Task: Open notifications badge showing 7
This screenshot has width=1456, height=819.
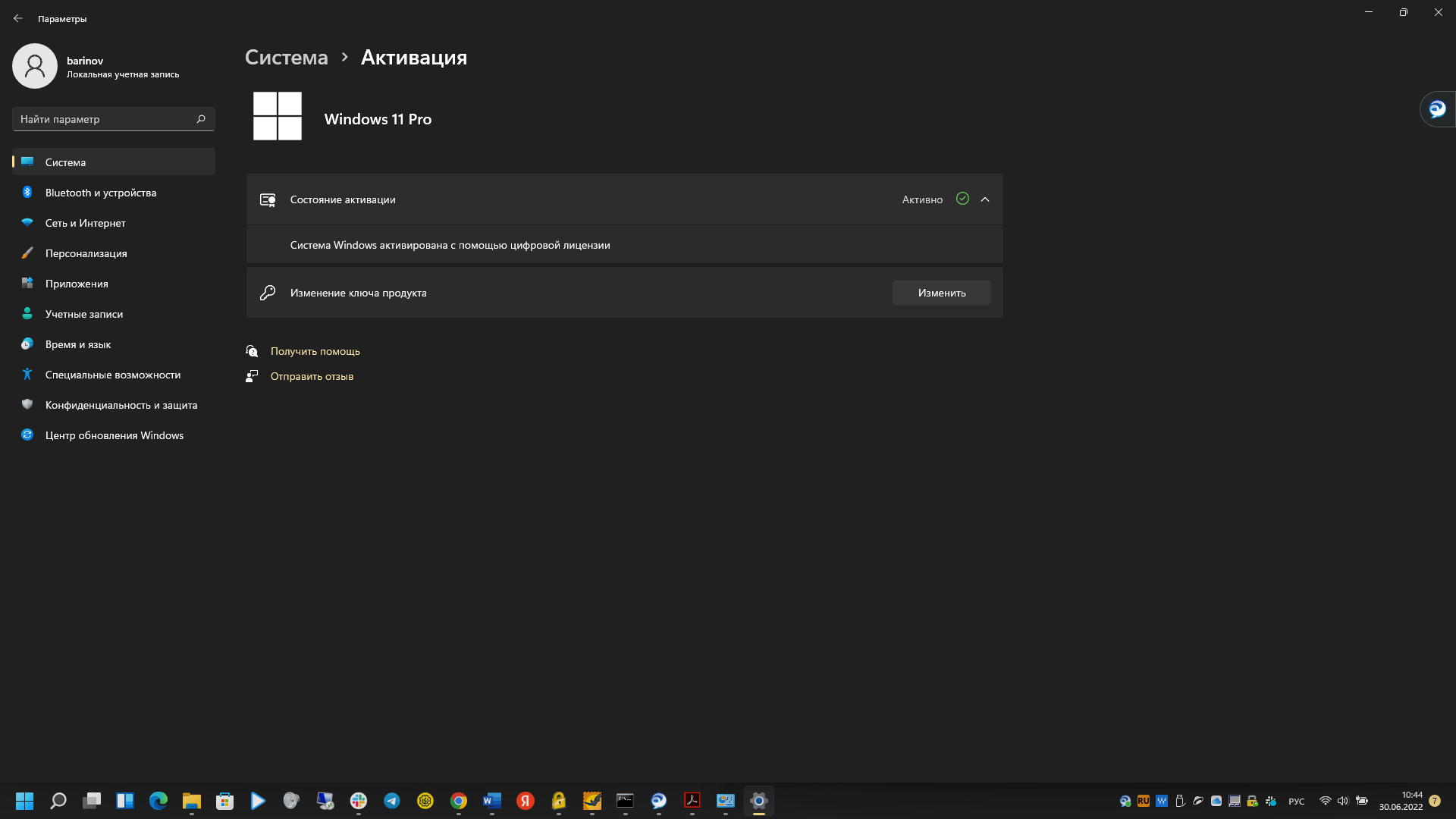Action: coord(1435,801)
